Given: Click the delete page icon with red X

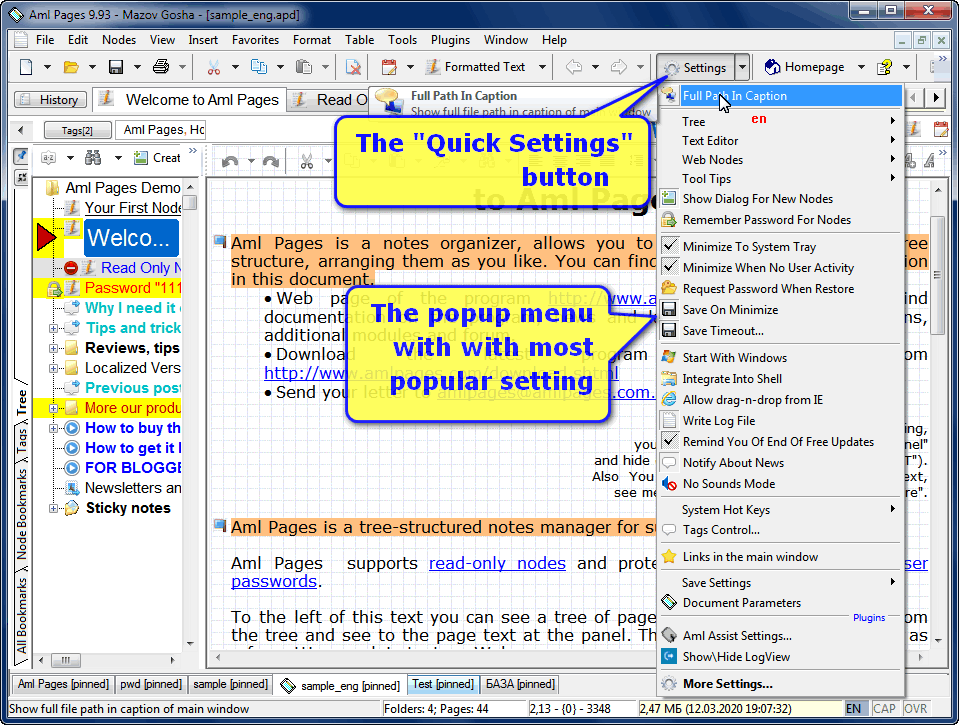Looking at the screenshot, I should [353, 67].
